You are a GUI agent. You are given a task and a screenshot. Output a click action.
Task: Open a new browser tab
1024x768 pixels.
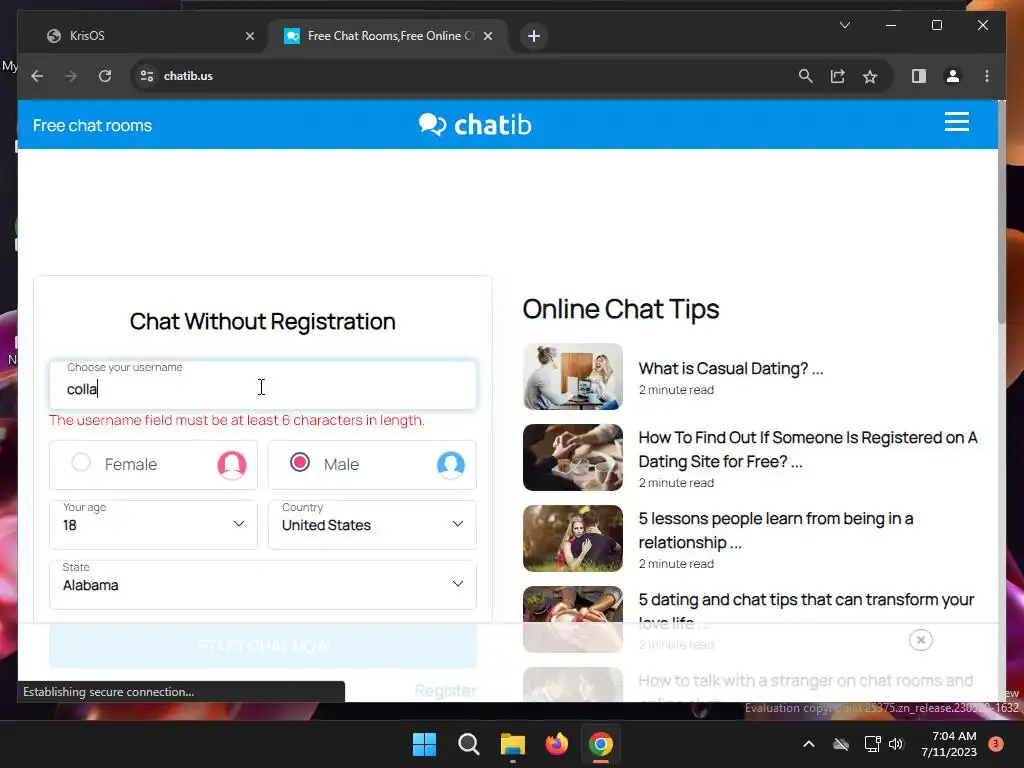pos(534,36)
